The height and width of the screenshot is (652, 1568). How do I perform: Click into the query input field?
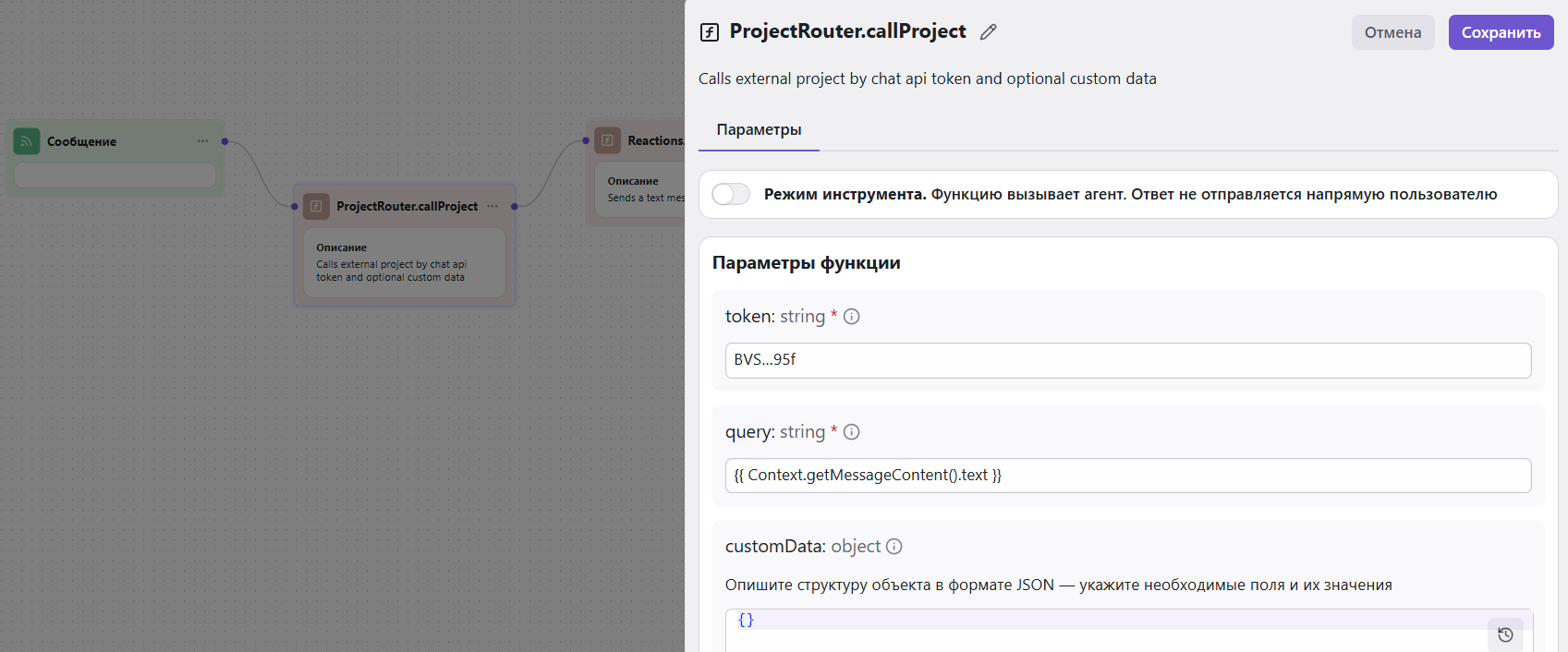[x=1127, y=476]
